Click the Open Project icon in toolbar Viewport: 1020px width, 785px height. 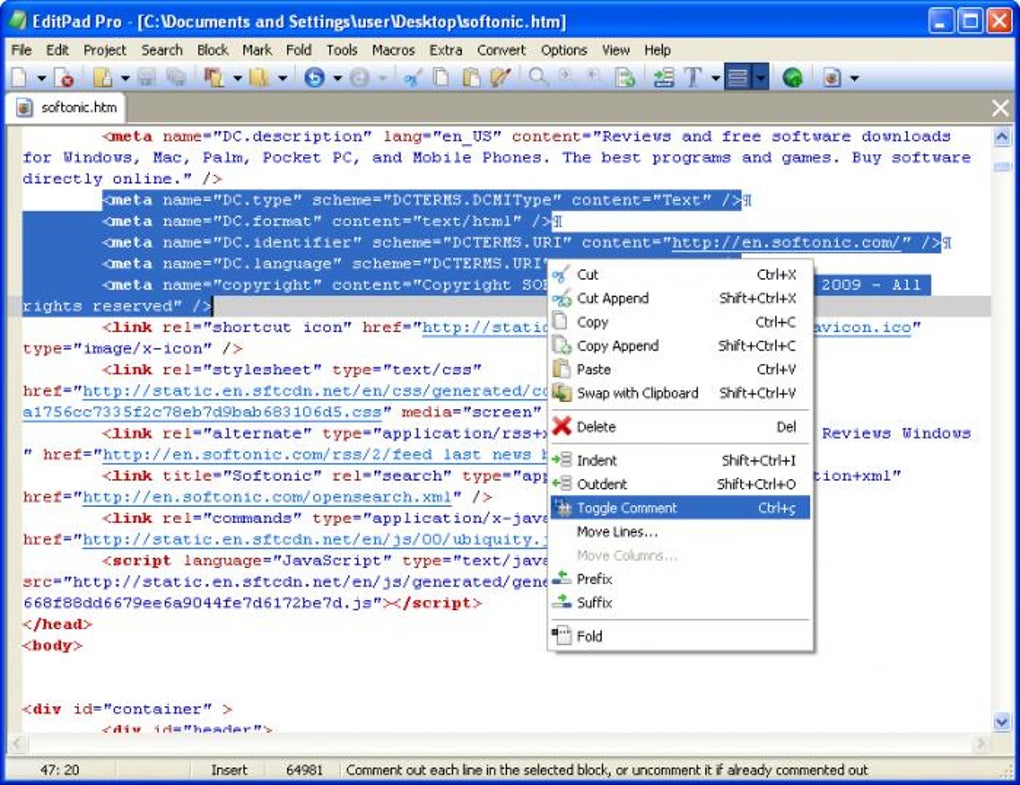(x=214, y=78)
